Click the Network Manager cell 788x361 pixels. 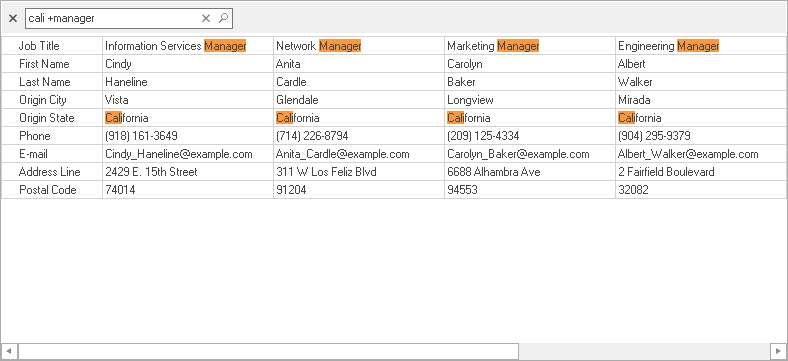(359, 46)
